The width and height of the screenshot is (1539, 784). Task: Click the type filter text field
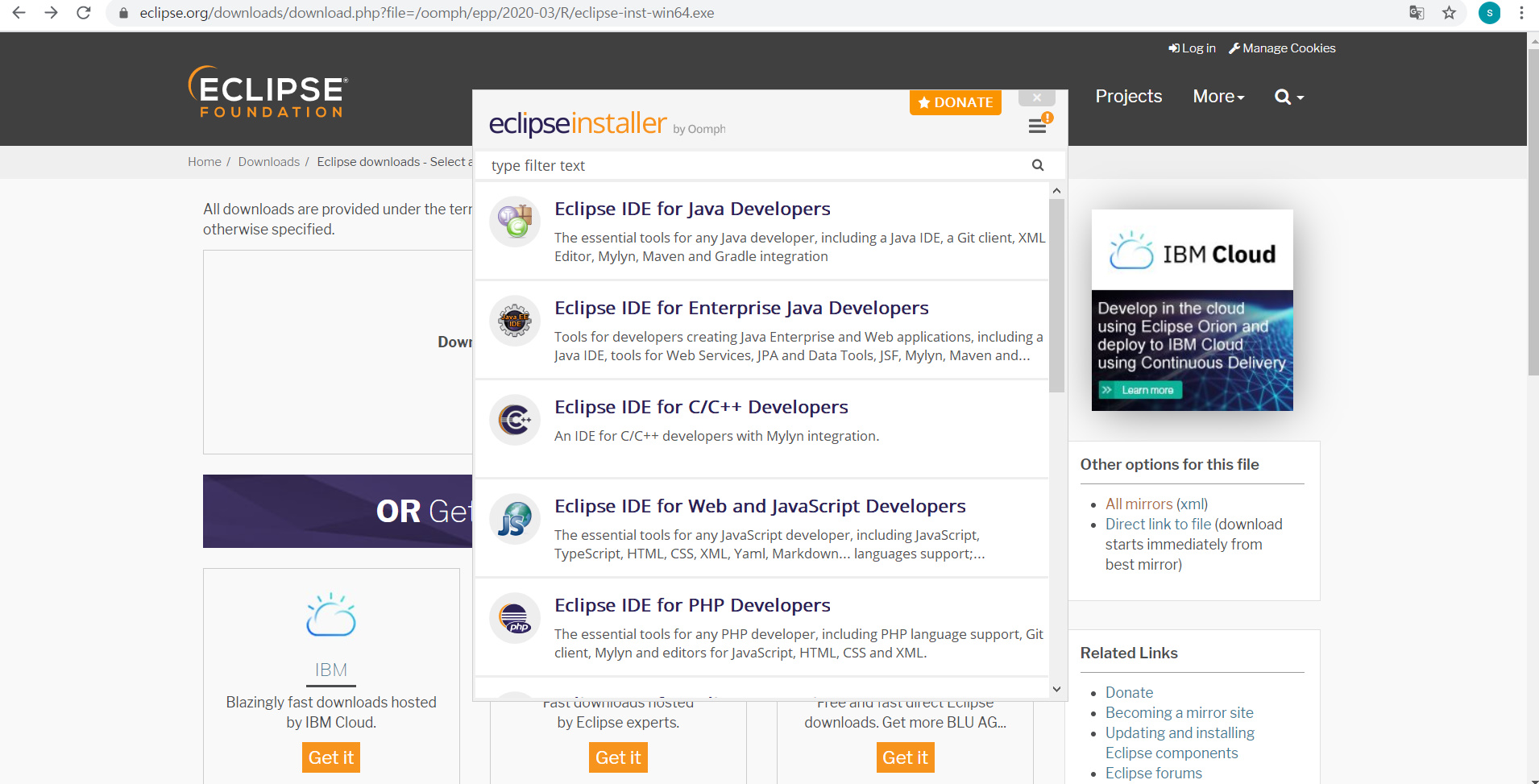[757, 165]
